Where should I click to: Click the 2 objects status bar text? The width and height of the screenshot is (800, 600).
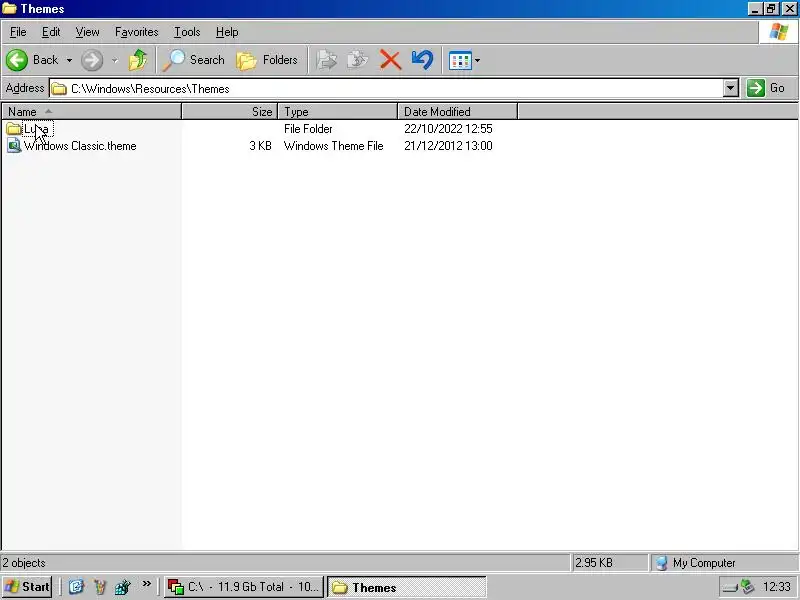pos(24,563)
